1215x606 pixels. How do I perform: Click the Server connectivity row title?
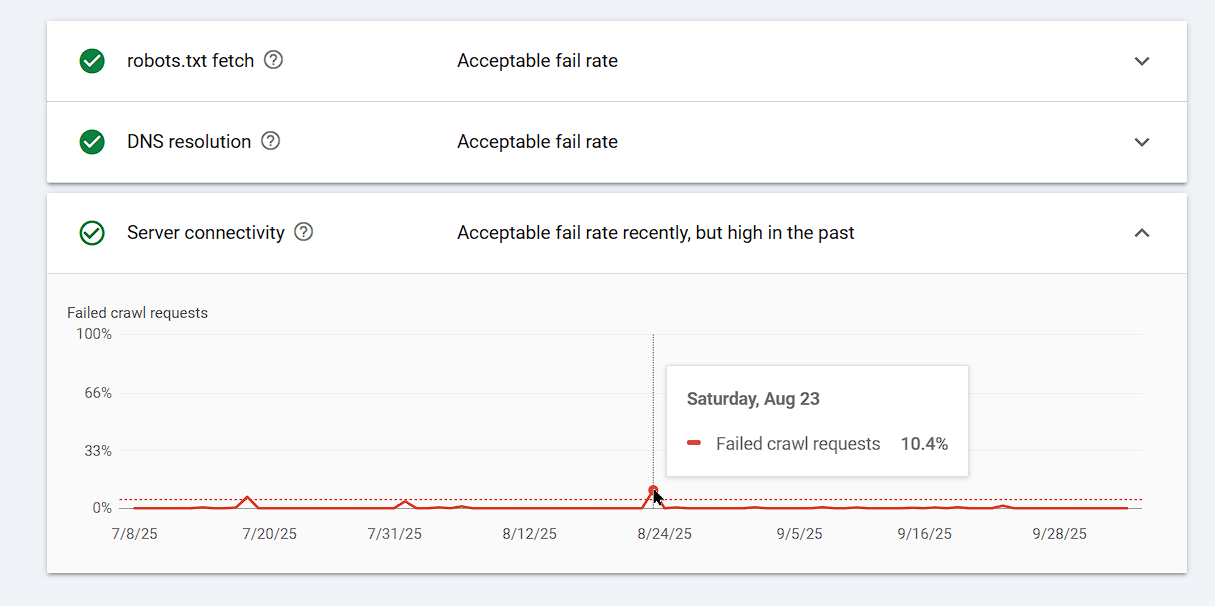pos(206,233)
